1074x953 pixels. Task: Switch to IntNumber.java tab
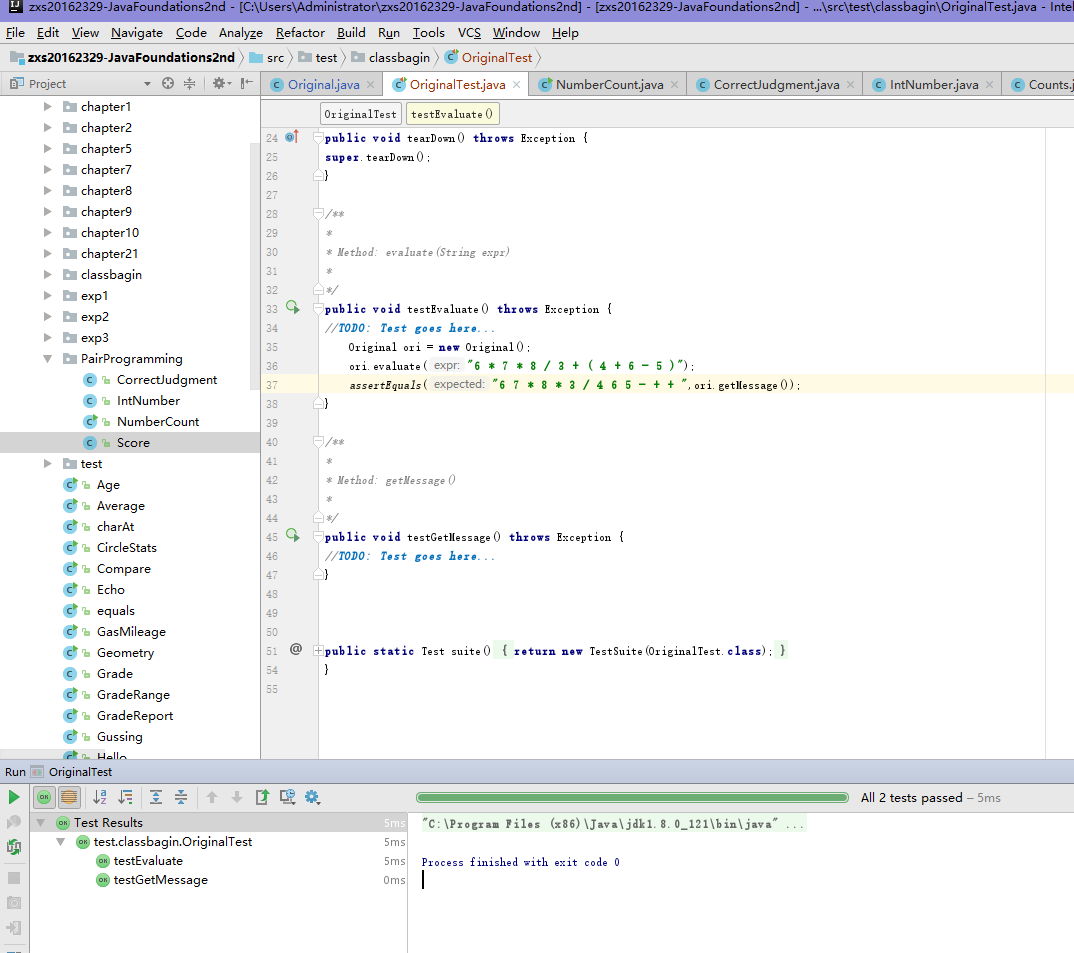(934, 84)
